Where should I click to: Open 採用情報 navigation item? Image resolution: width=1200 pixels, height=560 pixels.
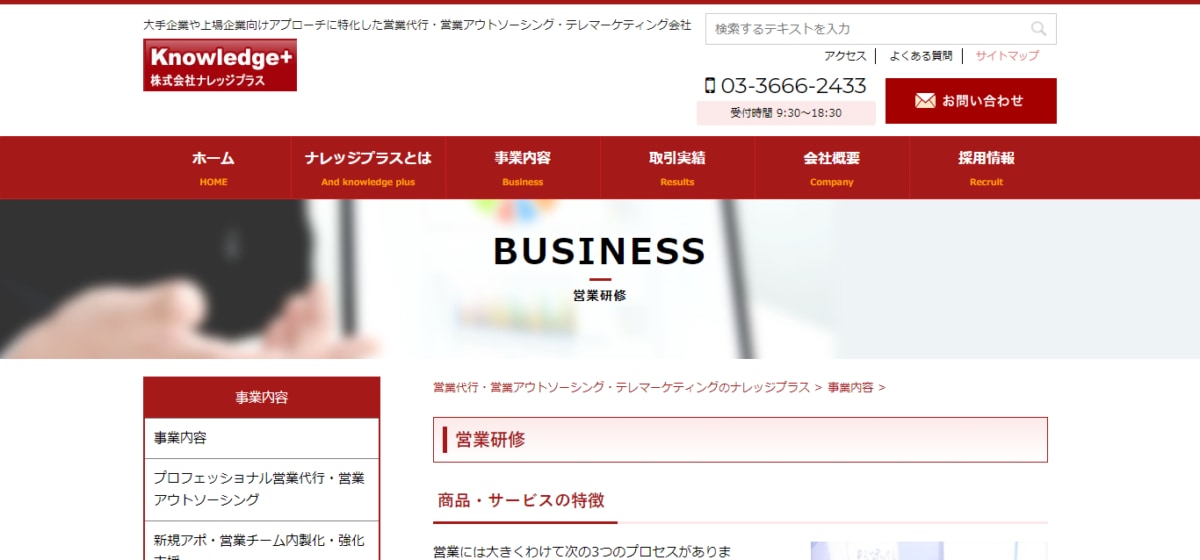coord(986,167)
